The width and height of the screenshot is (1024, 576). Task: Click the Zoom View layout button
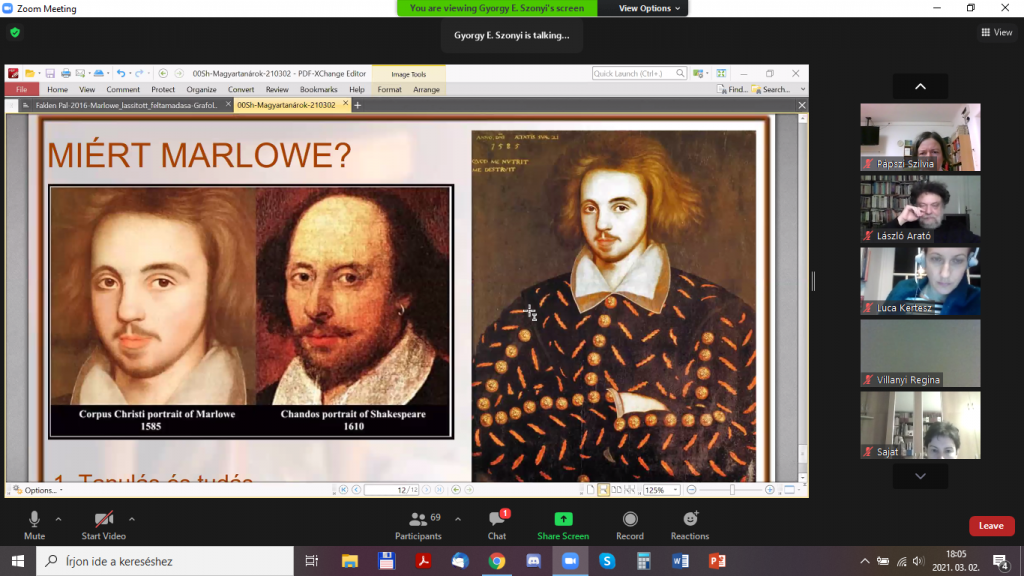[x=997, y=32]
